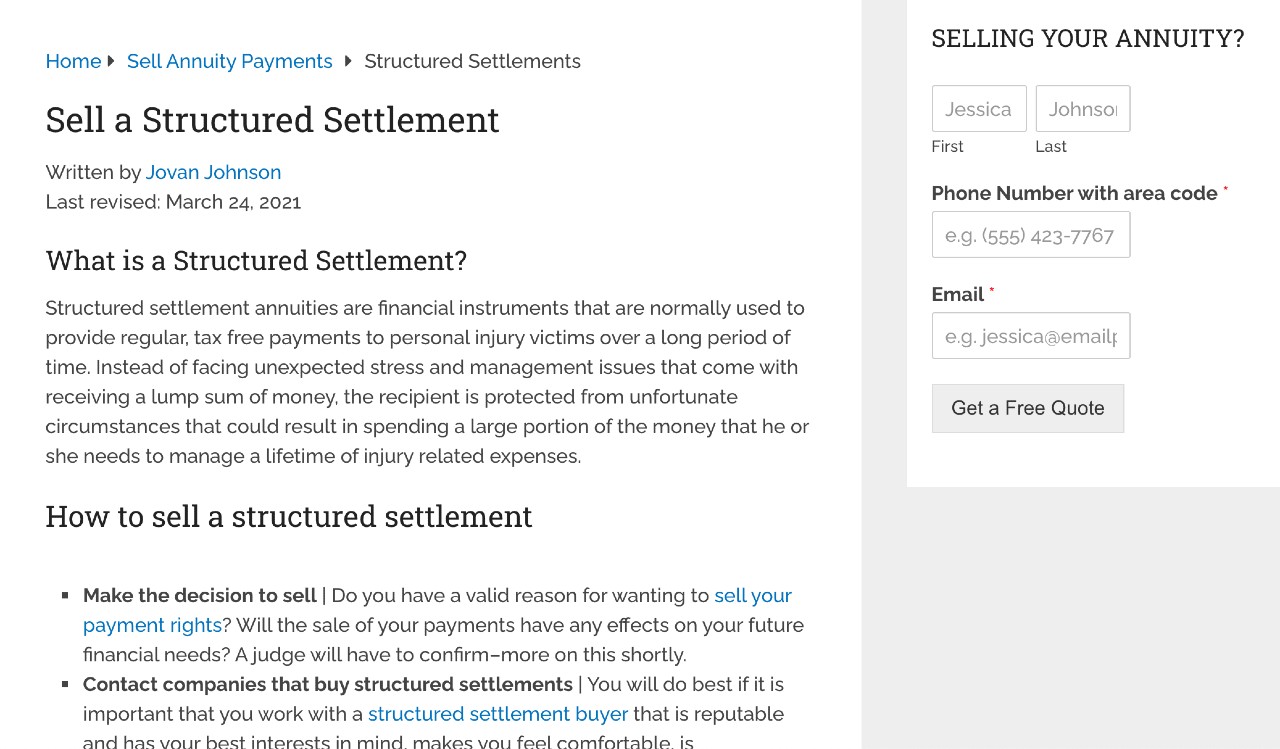Image resolution: width=1280 pixels, height=749 pixels.
Task: Select the 'Sell a Structured Settlement' heading
Action: (x=272, y=120)
